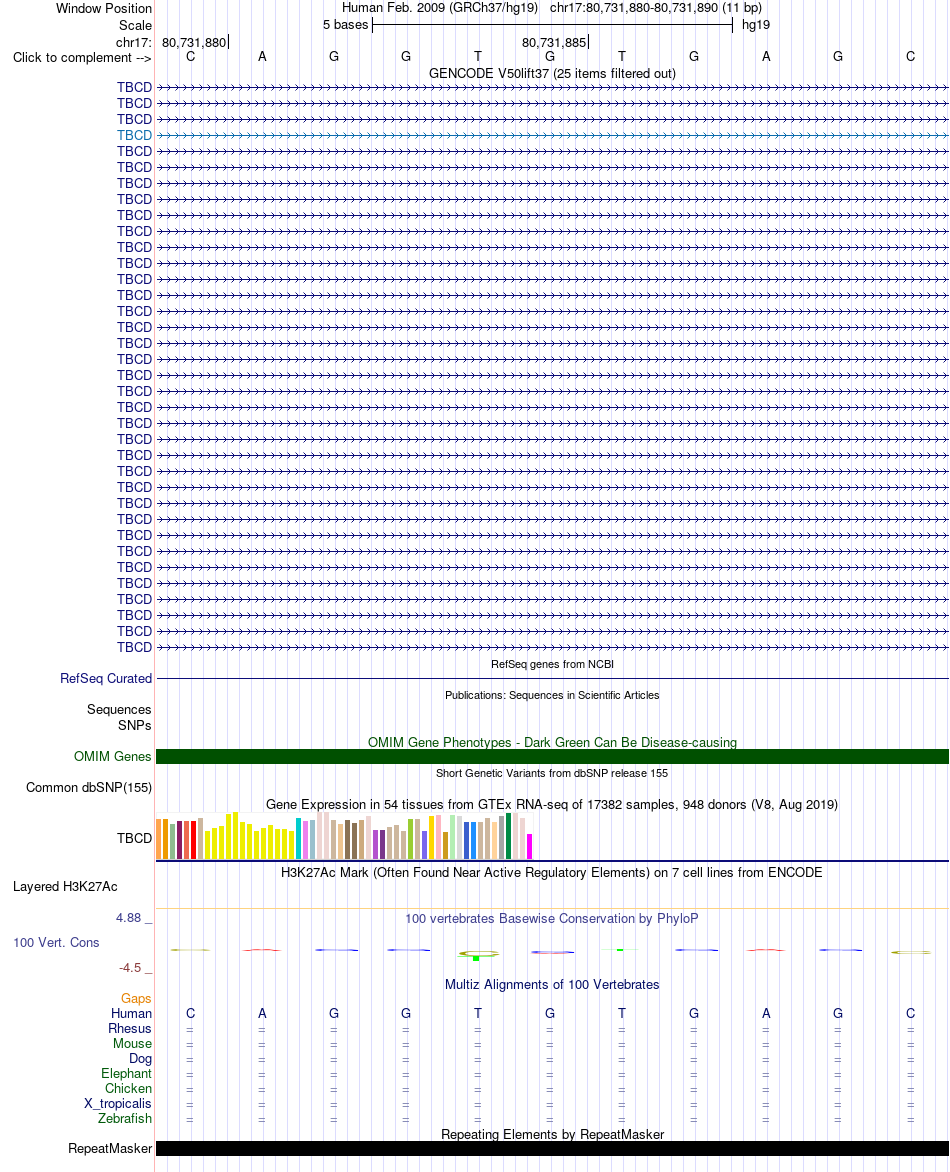Click the 'Window Position' track label

pos(104,8)
